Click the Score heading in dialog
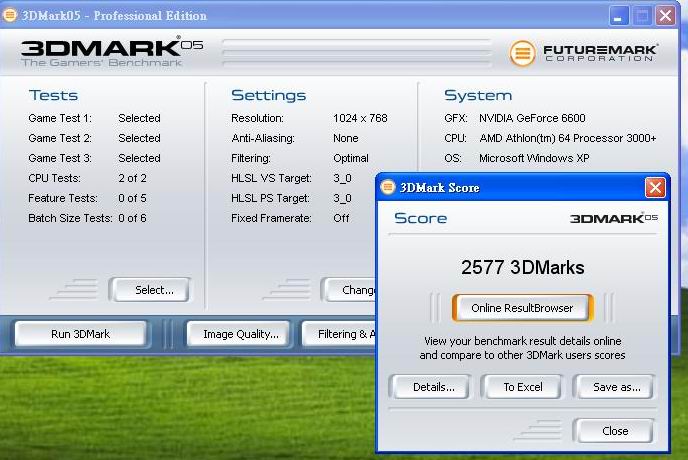The width and height of the screenshot is (688, 460). [x=420, y=218]
